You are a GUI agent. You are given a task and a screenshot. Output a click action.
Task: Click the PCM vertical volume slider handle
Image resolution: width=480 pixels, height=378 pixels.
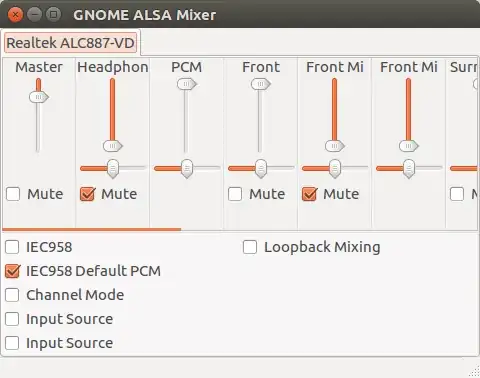187,84
